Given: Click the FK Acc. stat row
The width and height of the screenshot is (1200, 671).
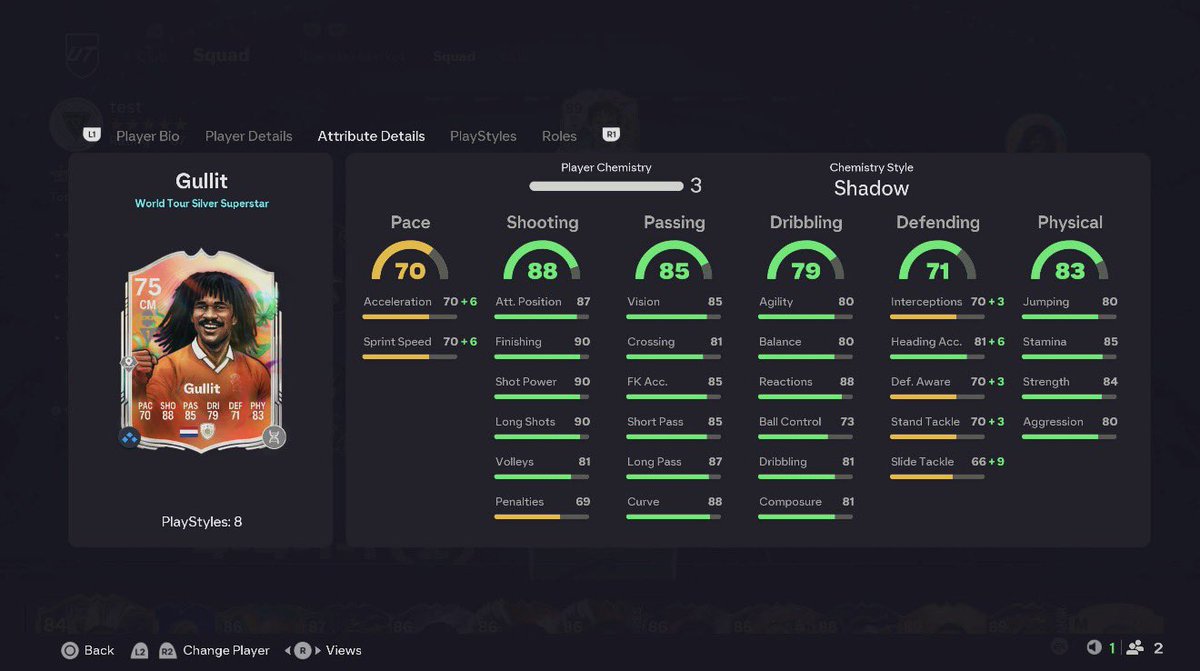Looking at the screenshot, I should click(674, 386).
